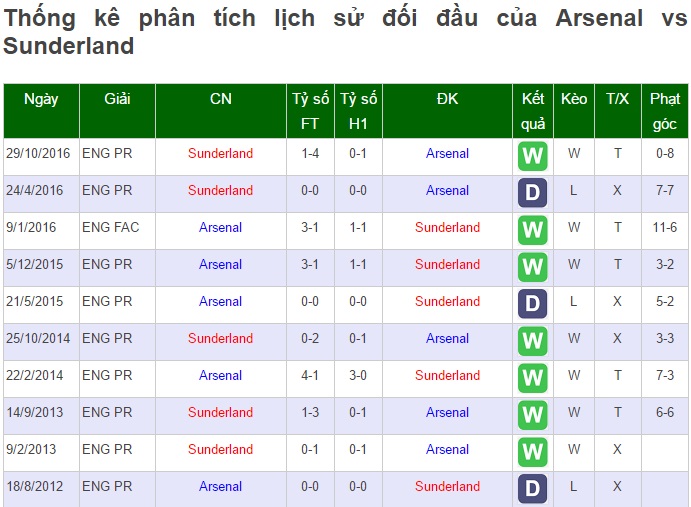Select the D draw badge for 21/5/2015
Viewport: 691px width, 507px height.
pos(532,304)
